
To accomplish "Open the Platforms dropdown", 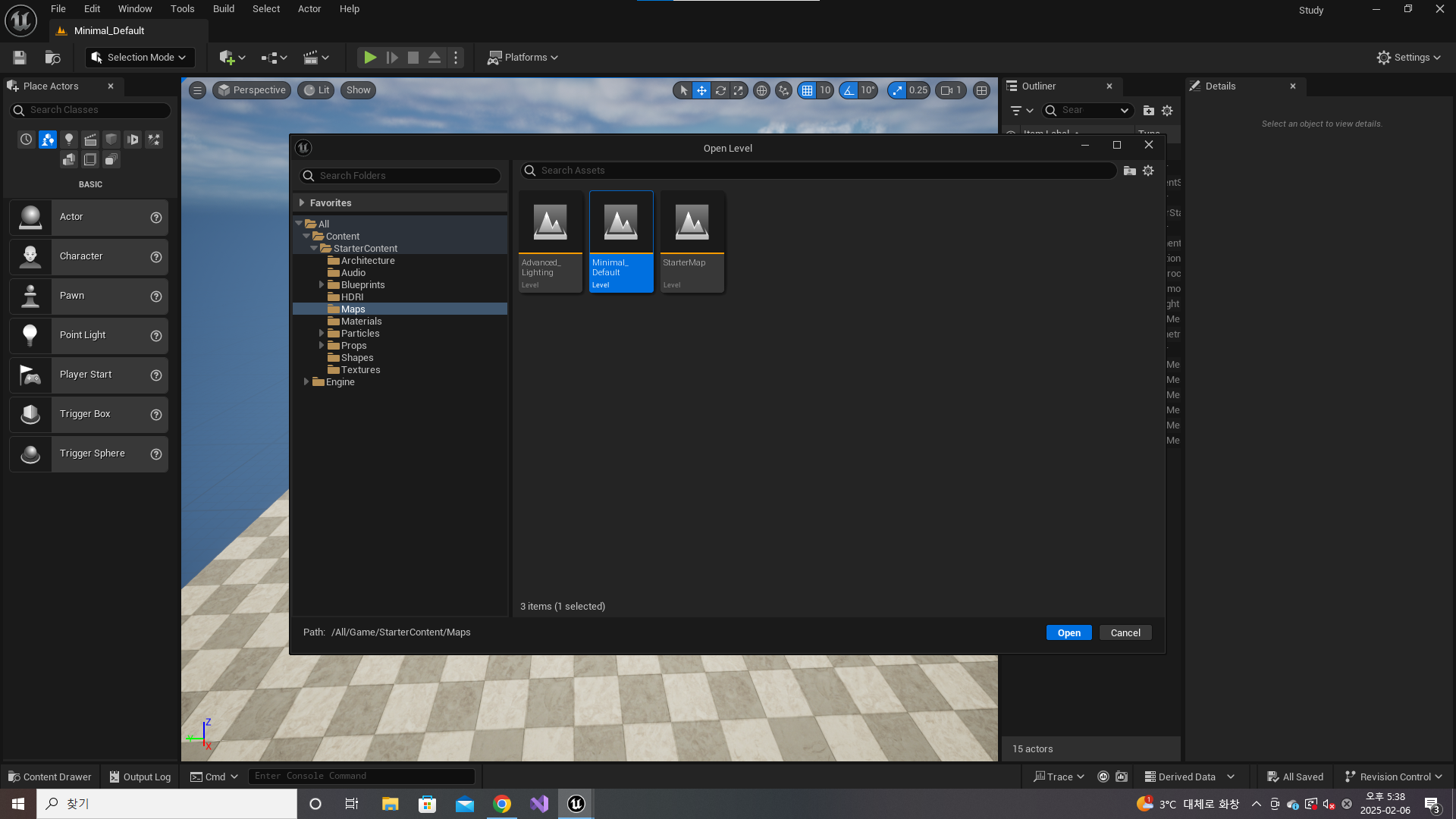I will click(522, 58).
